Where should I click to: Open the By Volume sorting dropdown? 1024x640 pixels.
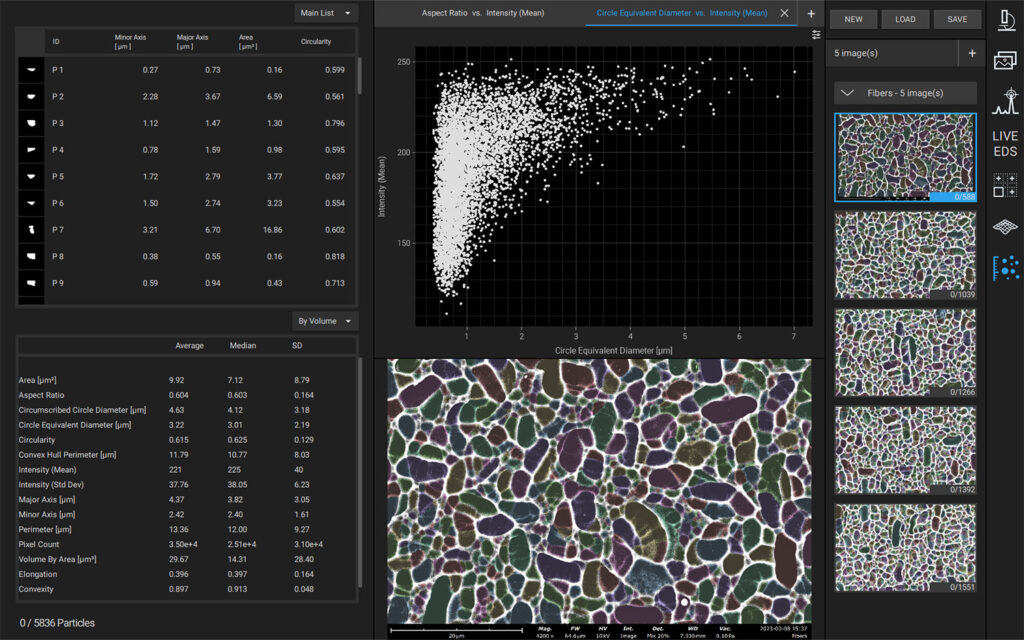click(325, 320)
